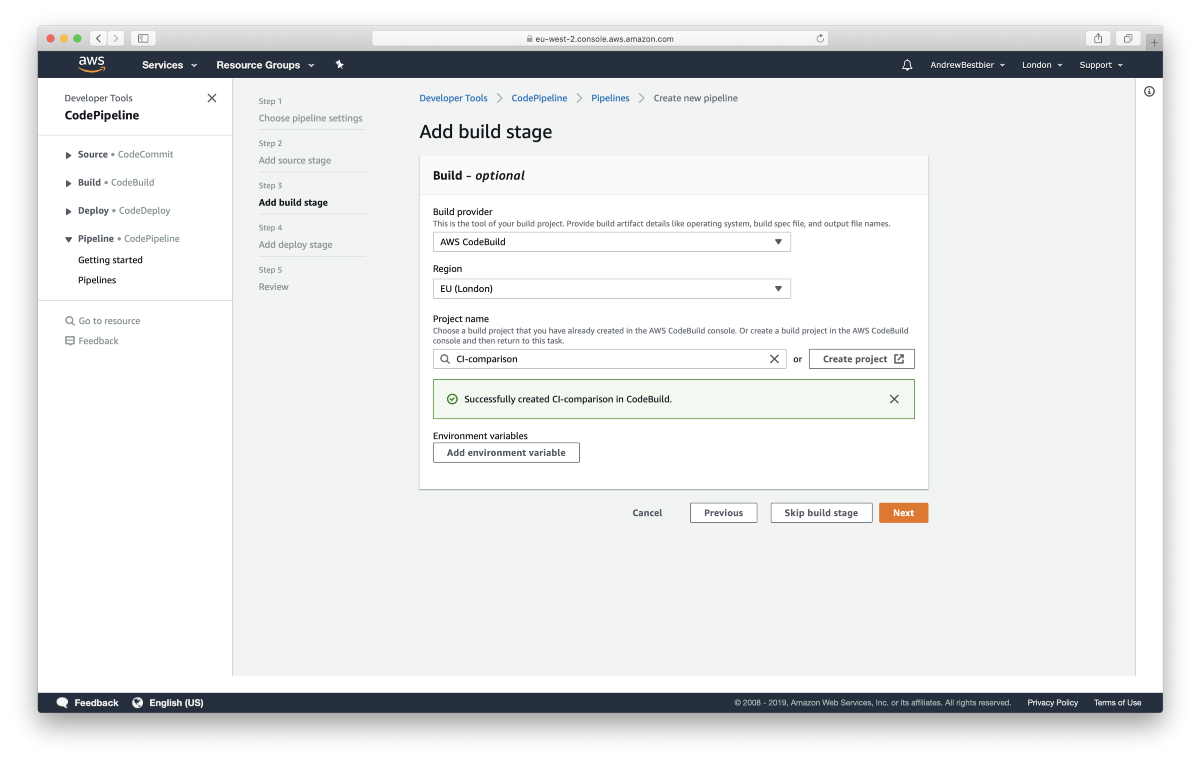
Task: Click the search icon in Go to resource
Action: (70, 321)
